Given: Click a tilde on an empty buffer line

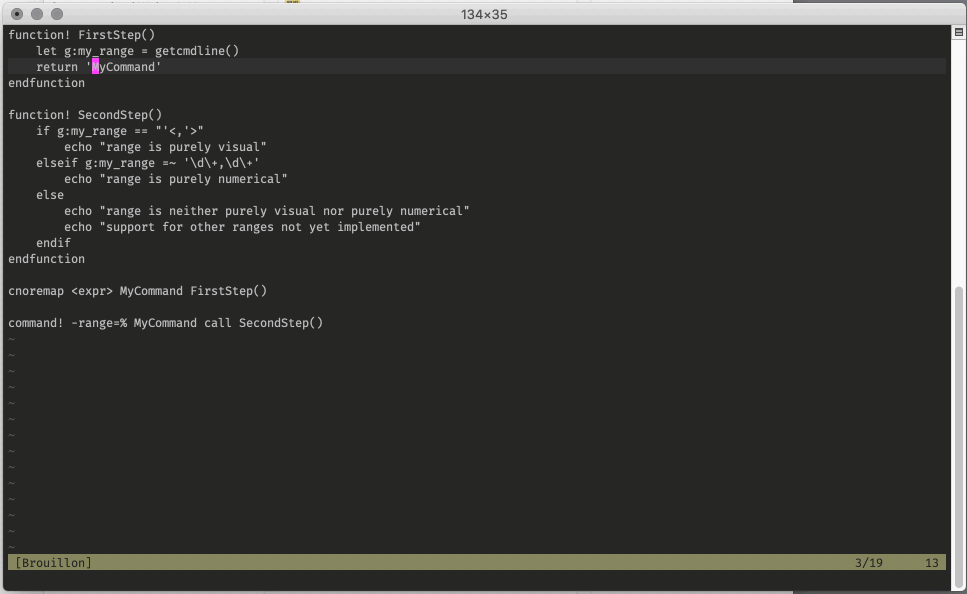Looking at the screenshot, I should coord(10,400).
